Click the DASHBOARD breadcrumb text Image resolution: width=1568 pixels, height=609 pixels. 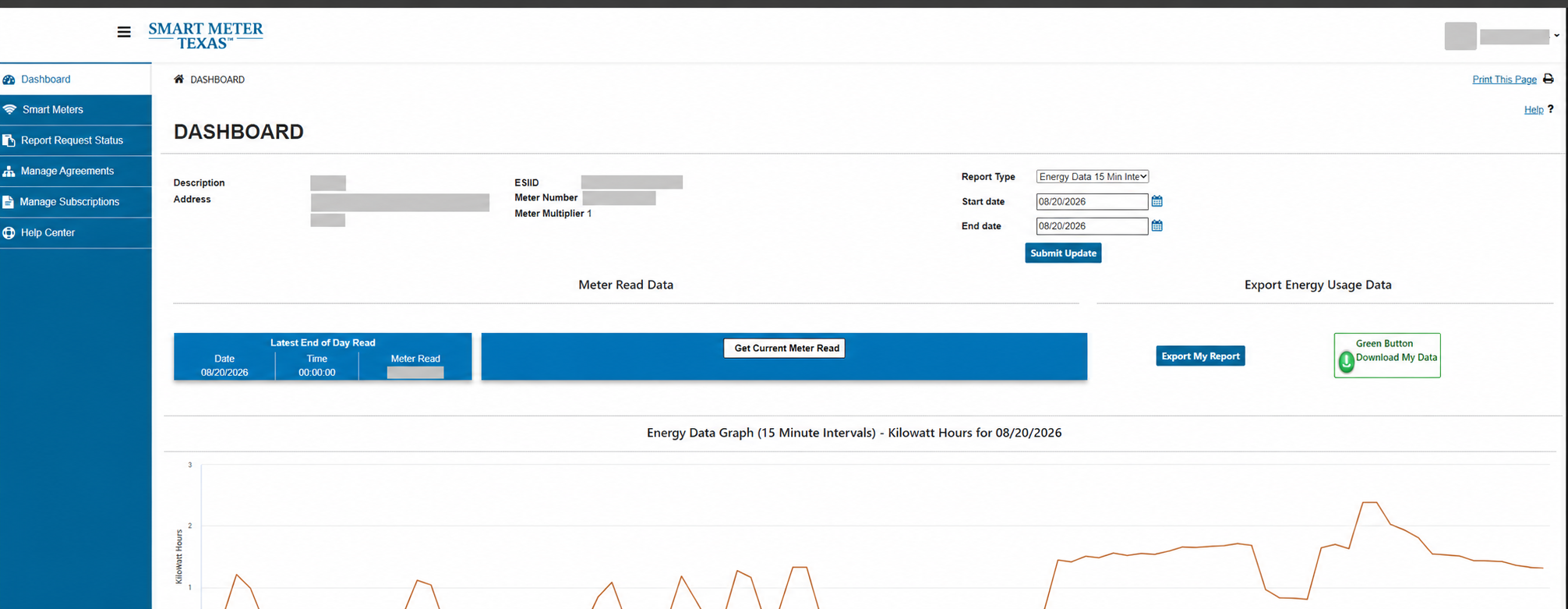coord(217,80)
